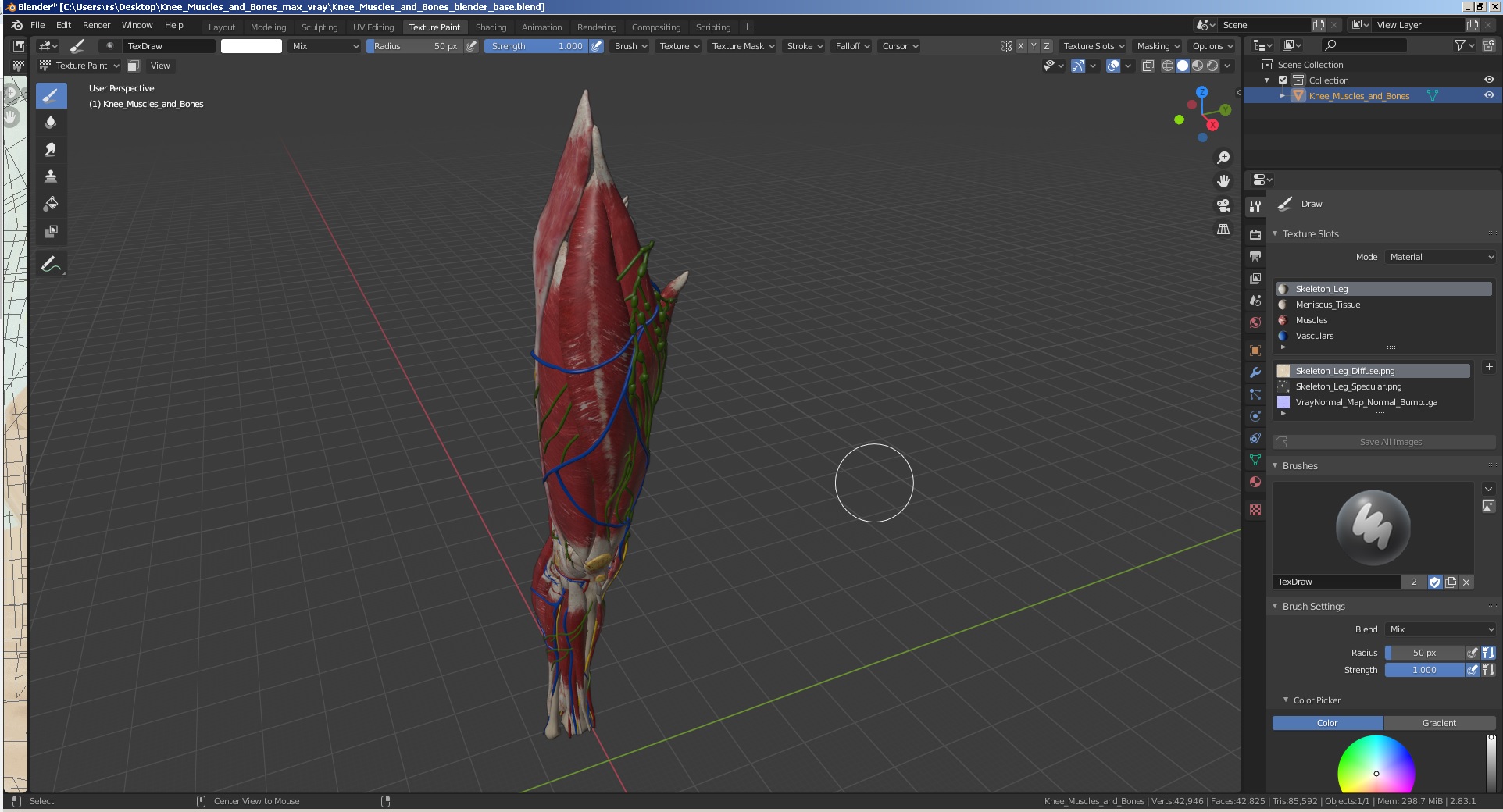Viewport: 1503px width, 812px height.
Task: Open the Physics properties tab
Action: pos(1255,416)
